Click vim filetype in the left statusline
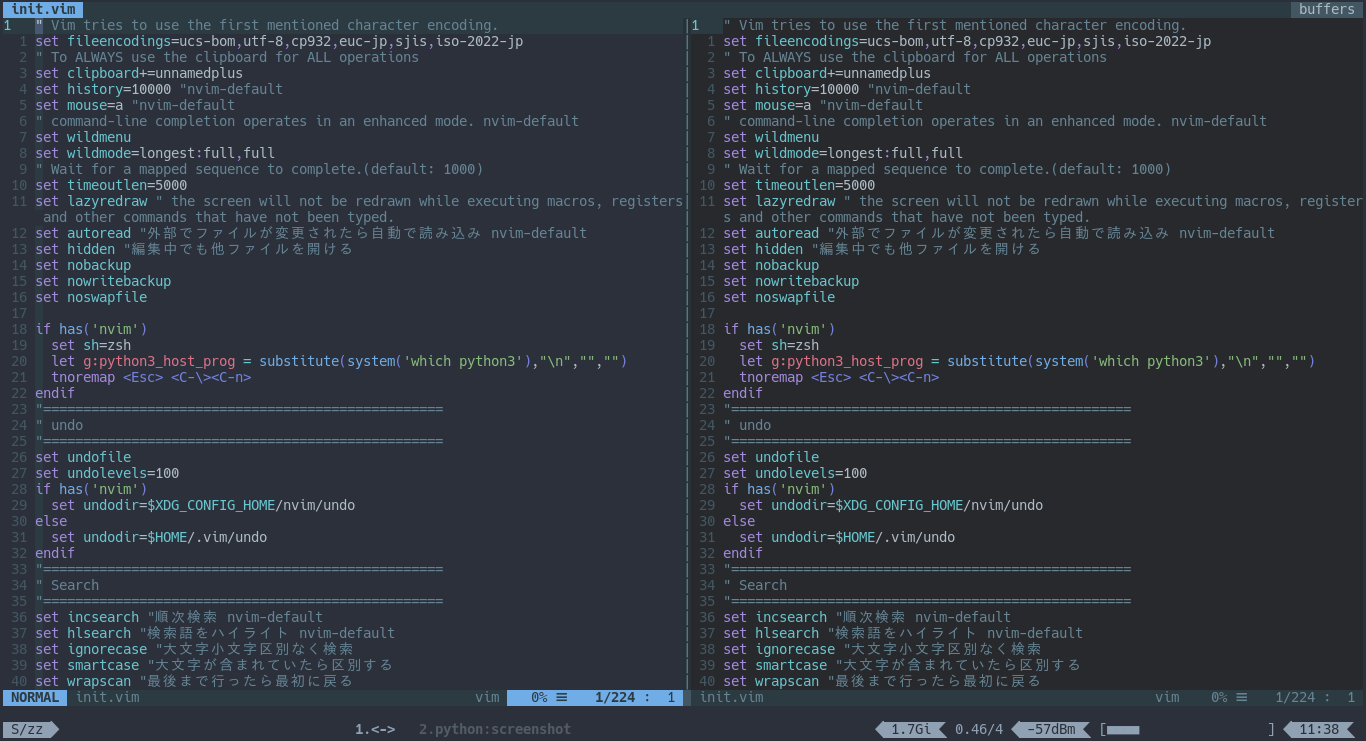 click(487, 697)
